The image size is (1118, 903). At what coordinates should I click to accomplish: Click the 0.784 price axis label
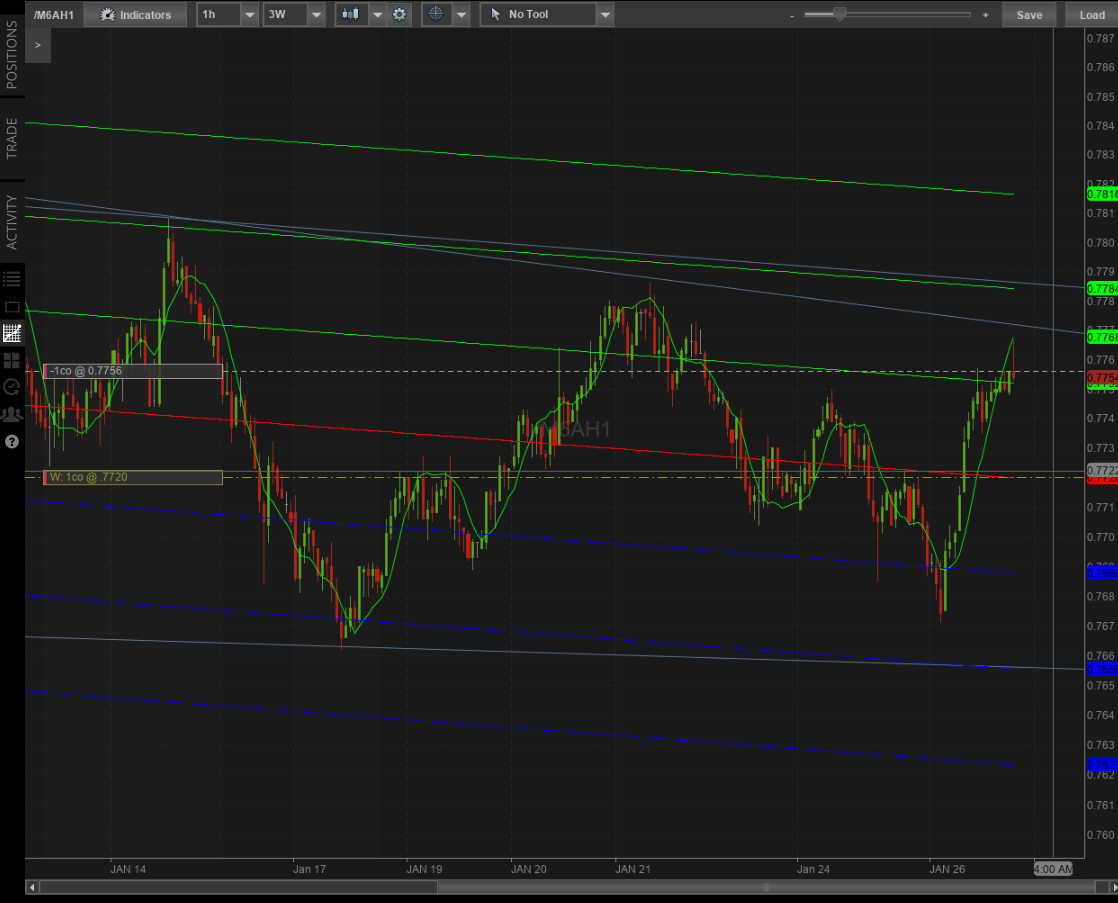(x=1101, y=126)
